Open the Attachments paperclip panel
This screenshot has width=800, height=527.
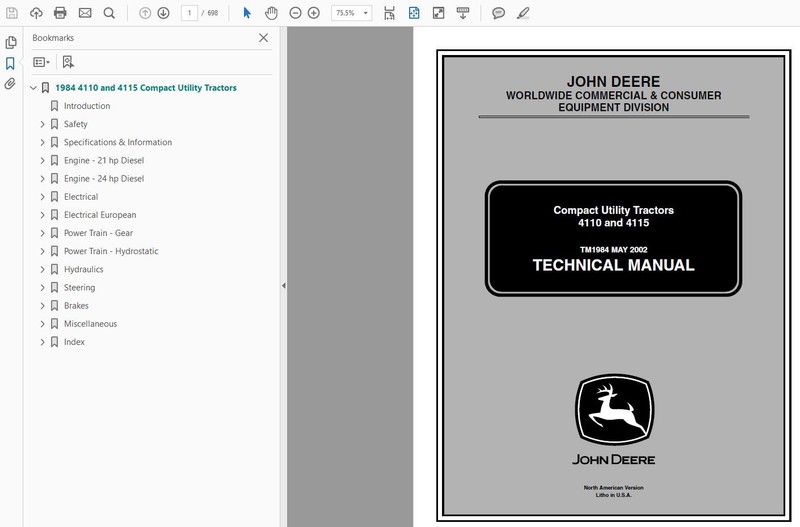10,84
